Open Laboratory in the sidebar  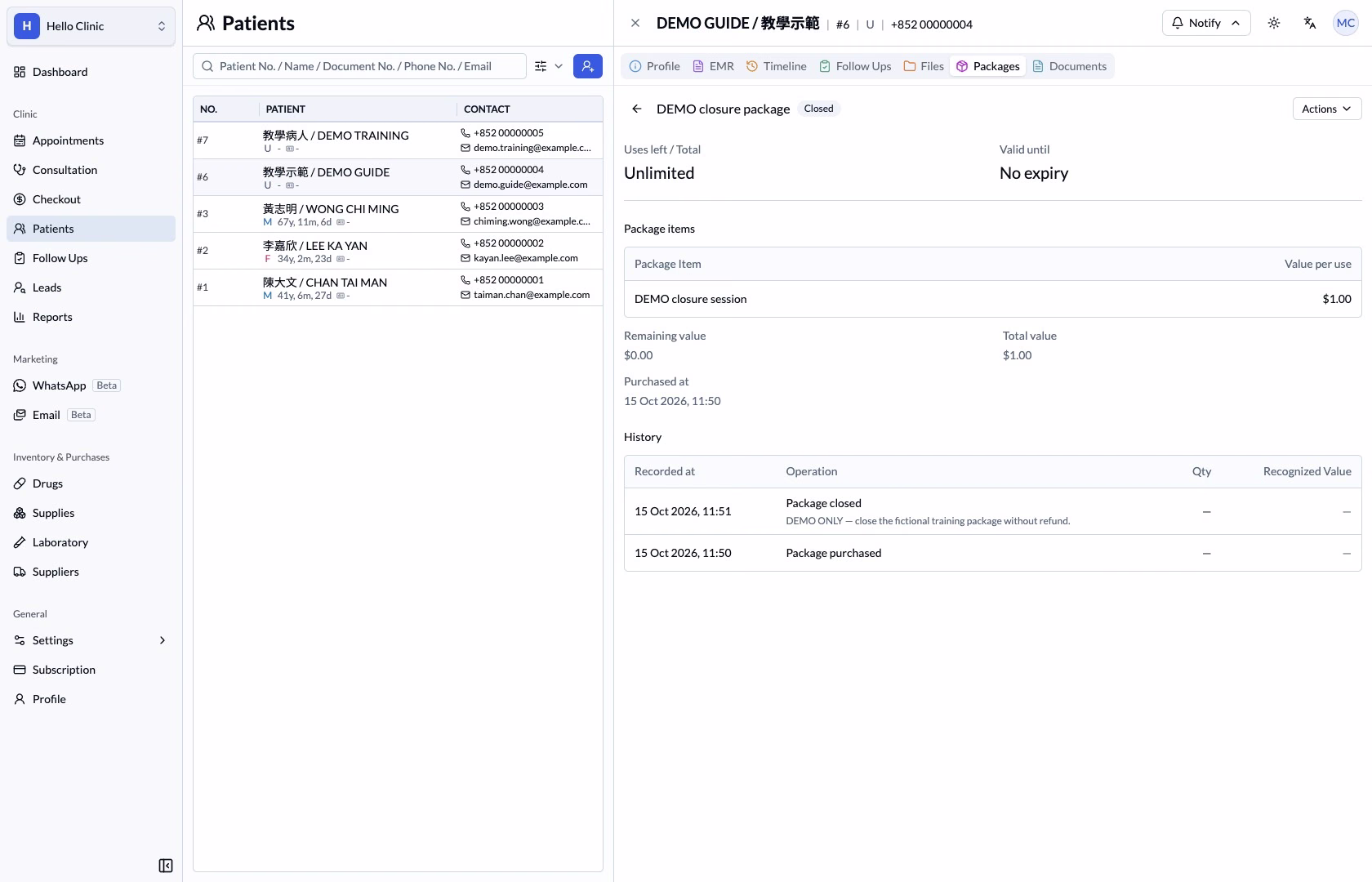coord(91,542)
